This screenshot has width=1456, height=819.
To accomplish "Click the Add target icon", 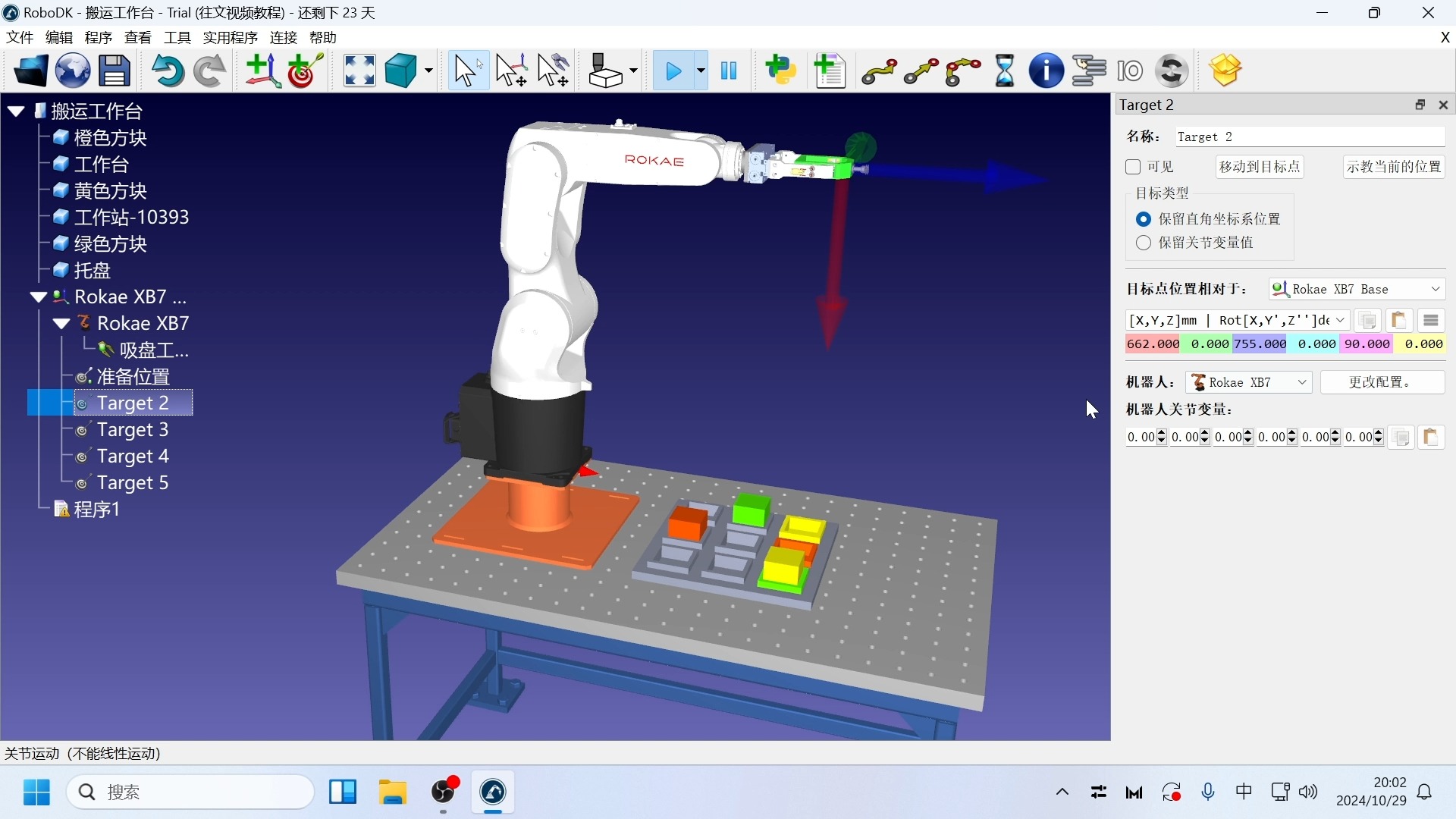I will (x=305, y=71).
